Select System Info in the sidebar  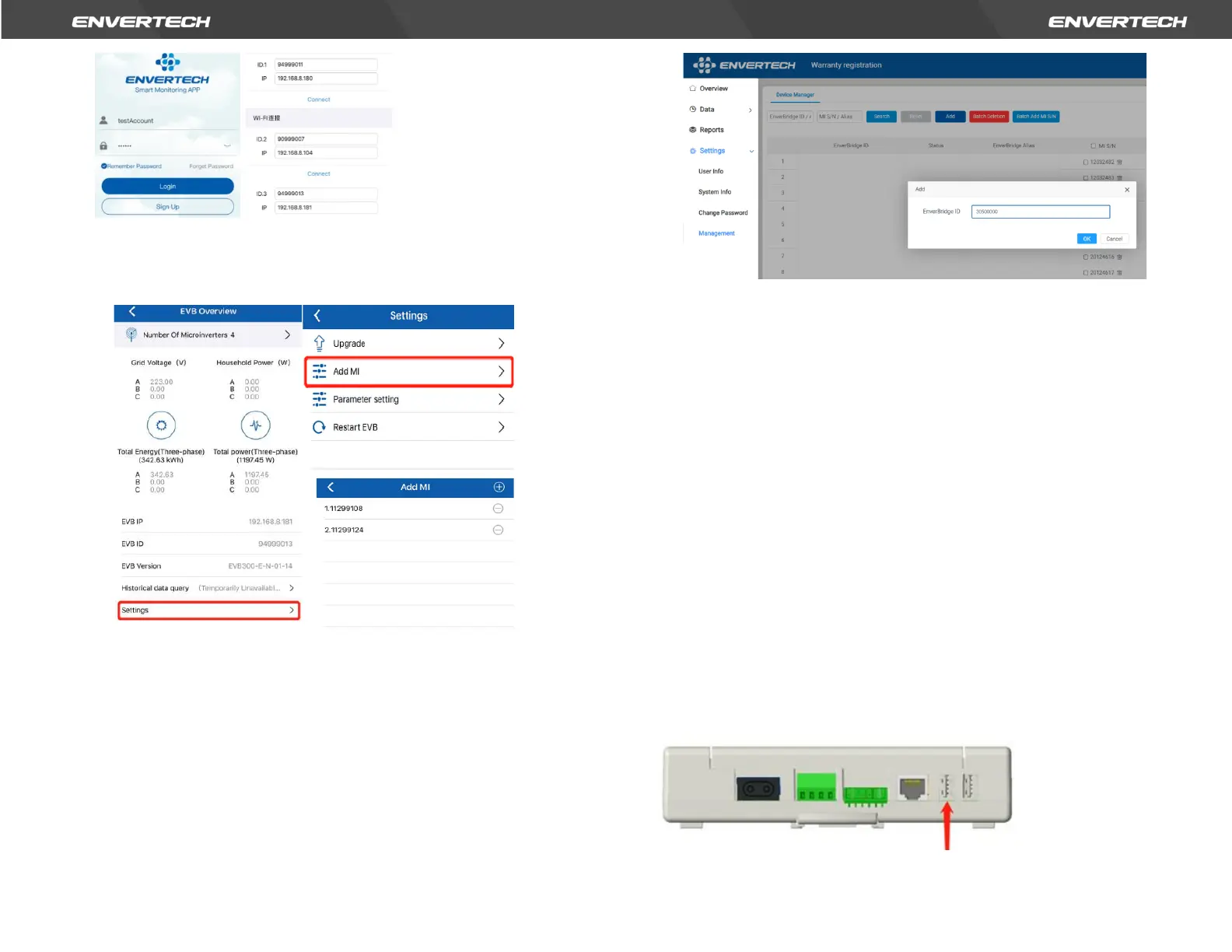(x=715, y=192)
